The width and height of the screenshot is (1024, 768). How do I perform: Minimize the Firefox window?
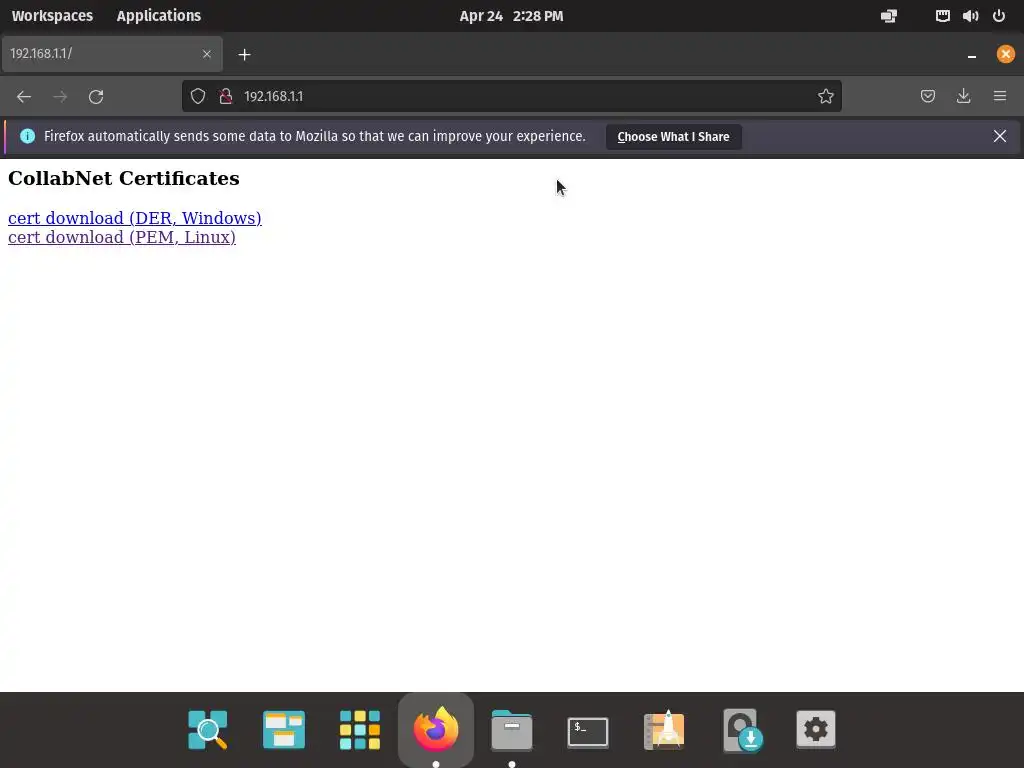tap(972, 55)
